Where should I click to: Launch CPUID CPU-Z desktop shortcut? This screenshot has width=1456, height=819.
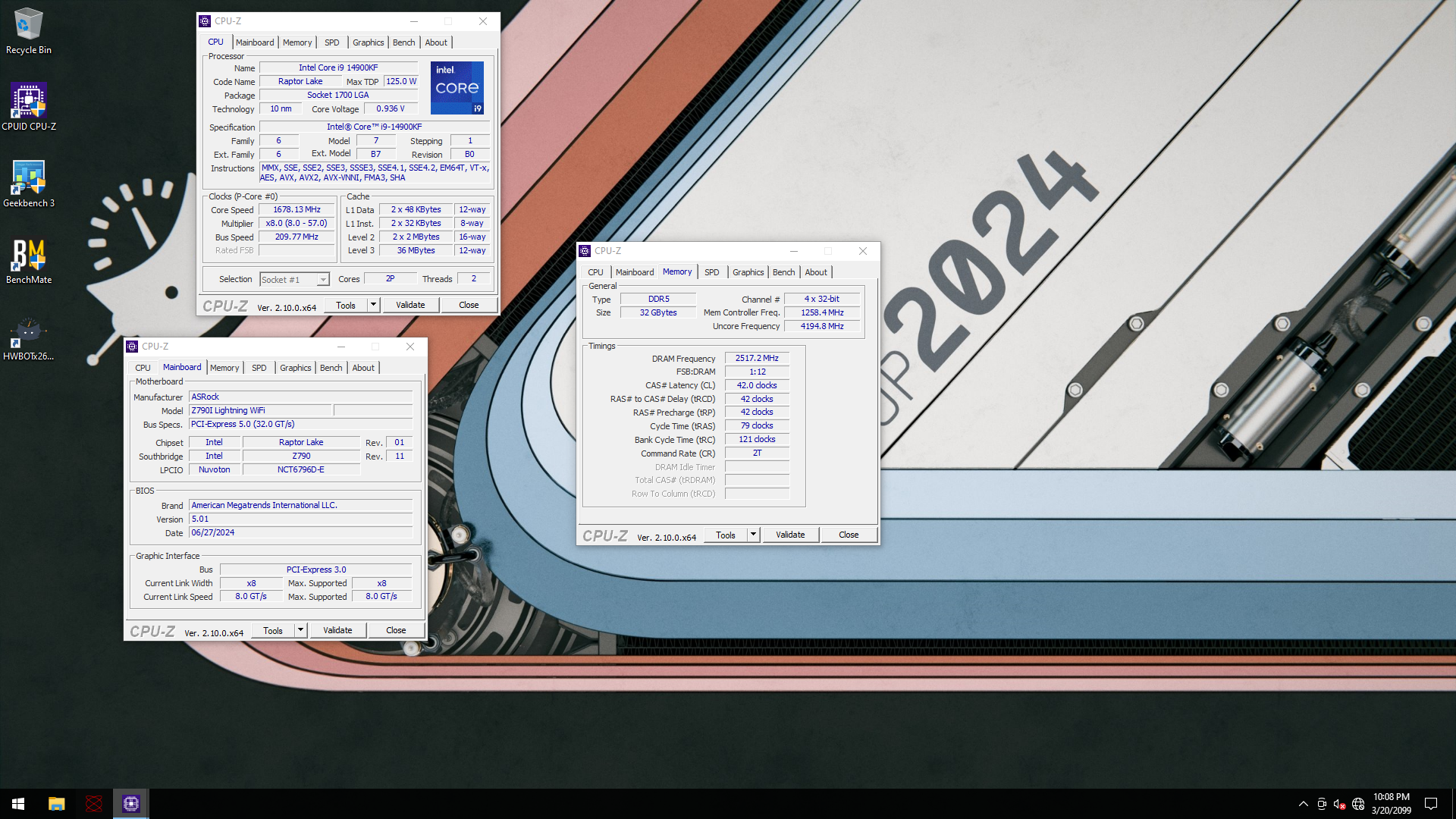pos(29,107)
